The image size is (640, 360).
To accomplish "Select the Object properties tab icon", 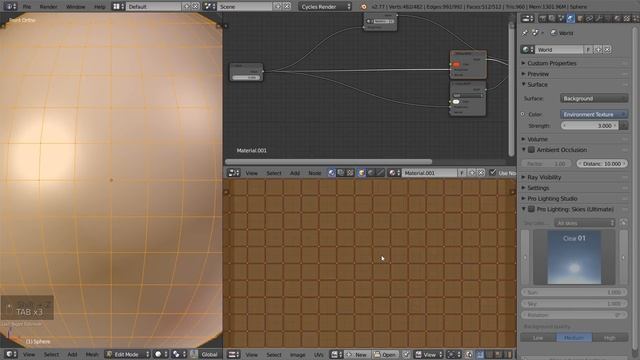I will [580, 18].
